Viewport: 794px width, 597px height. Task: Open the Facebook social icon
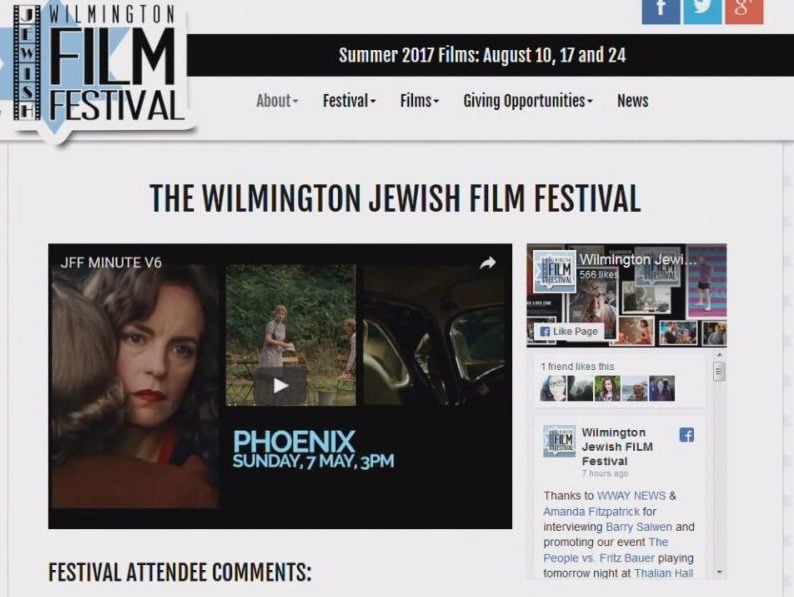661,11
